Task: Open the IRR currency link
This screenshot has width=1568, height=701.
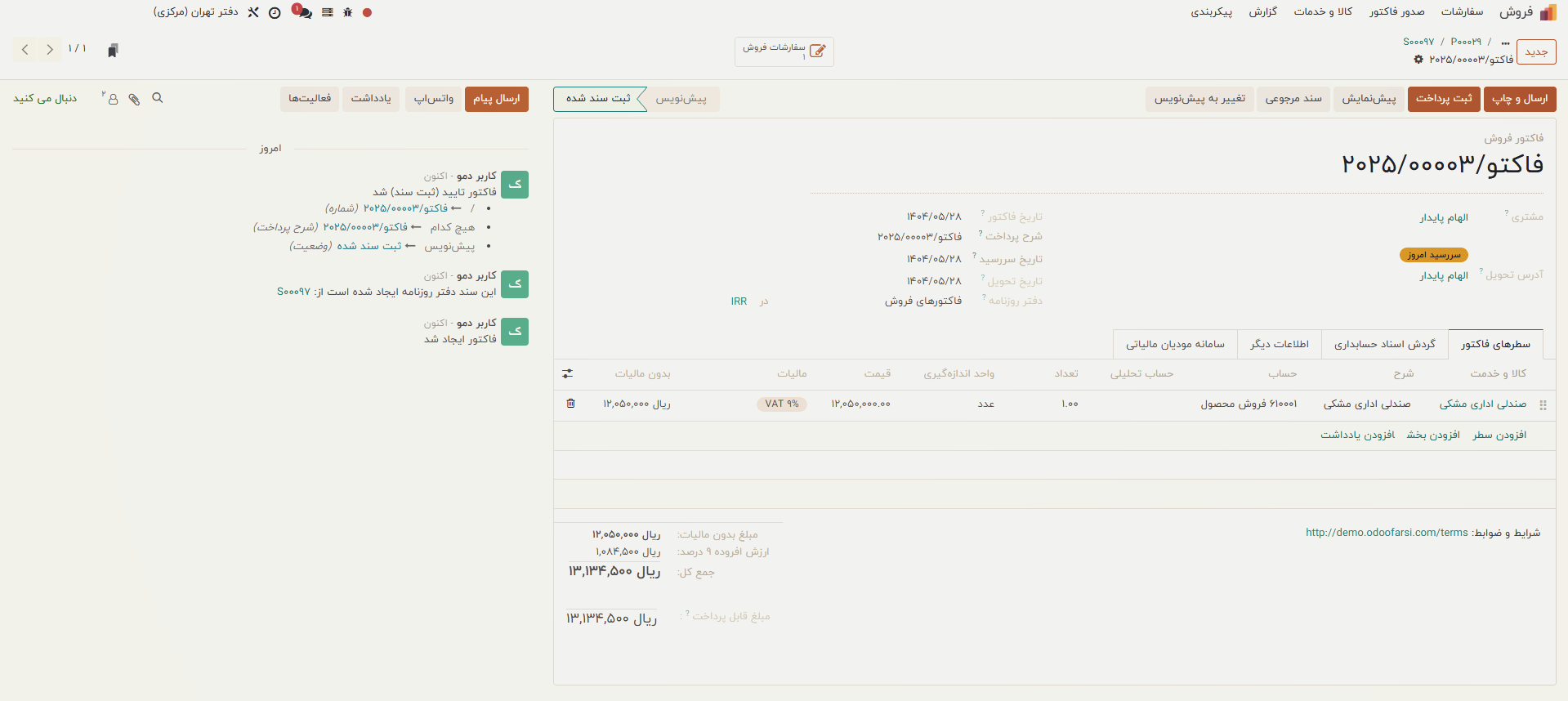Action: tap(739, 301)
